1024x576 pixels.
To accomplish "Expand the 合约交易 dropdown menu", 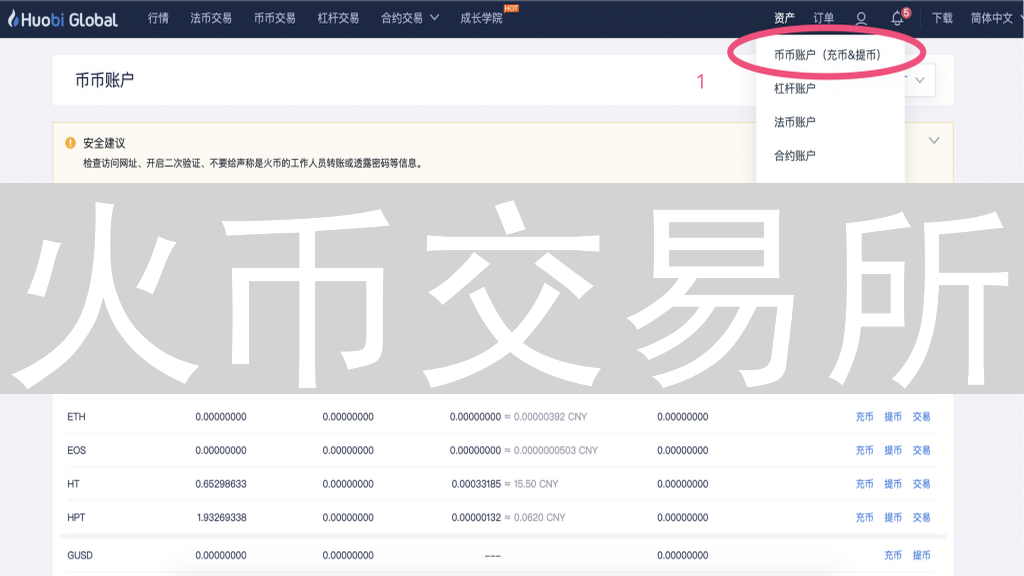I will click(x=409, y=18).
